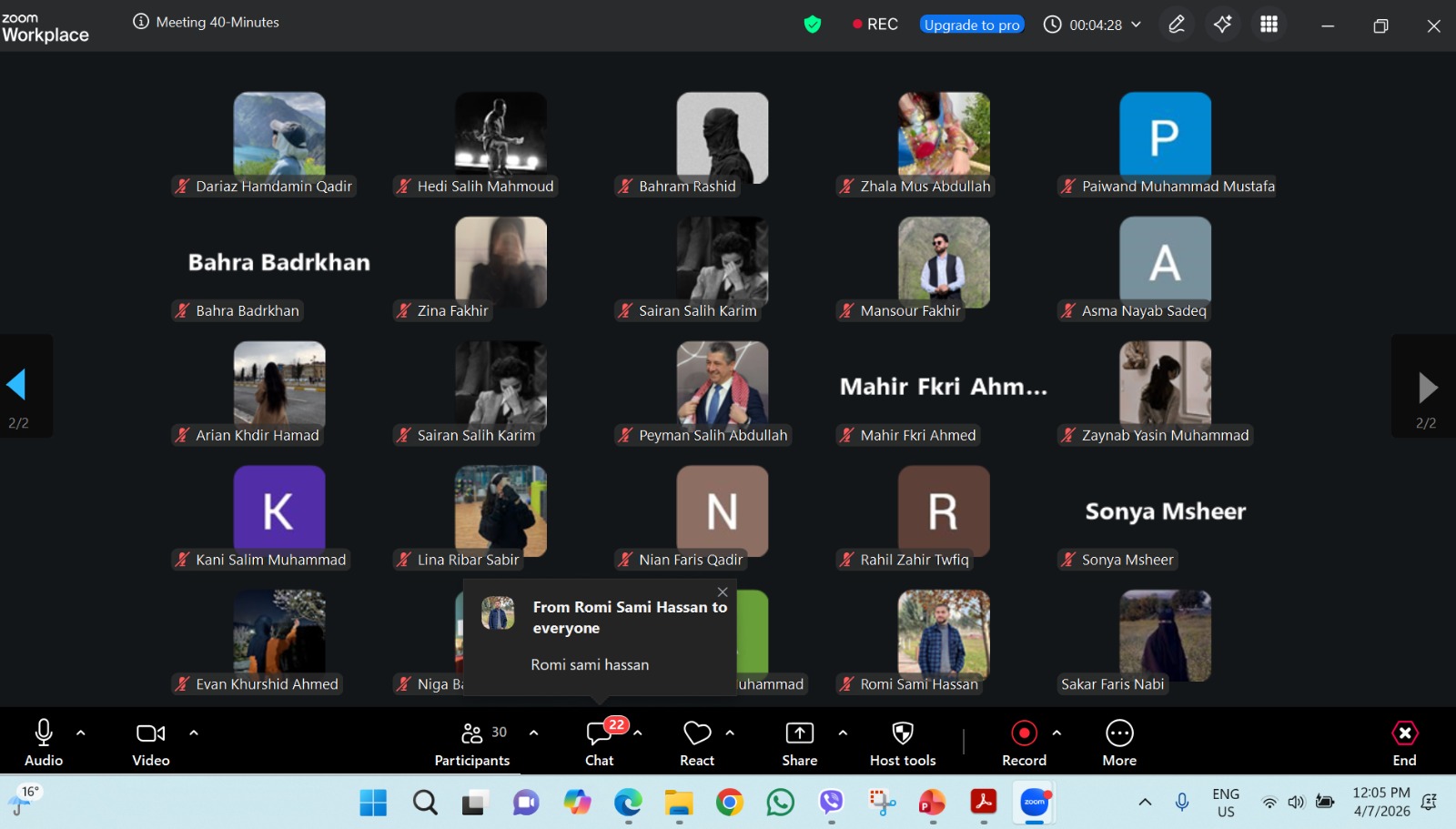Open the Chat panel icon
The width and height of the screenshot is (1456, 829).
click(599, 734)
